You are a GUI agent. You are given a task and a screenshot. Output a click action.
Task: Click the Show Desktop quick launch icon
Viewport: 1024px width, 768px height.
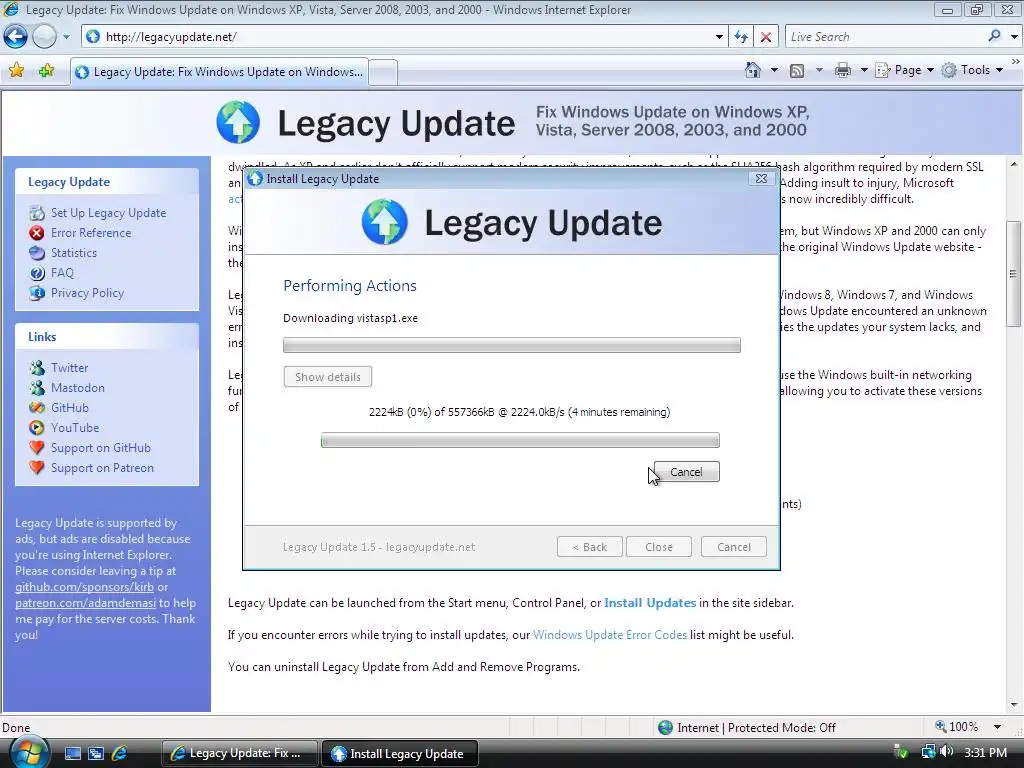pos(72,753)
